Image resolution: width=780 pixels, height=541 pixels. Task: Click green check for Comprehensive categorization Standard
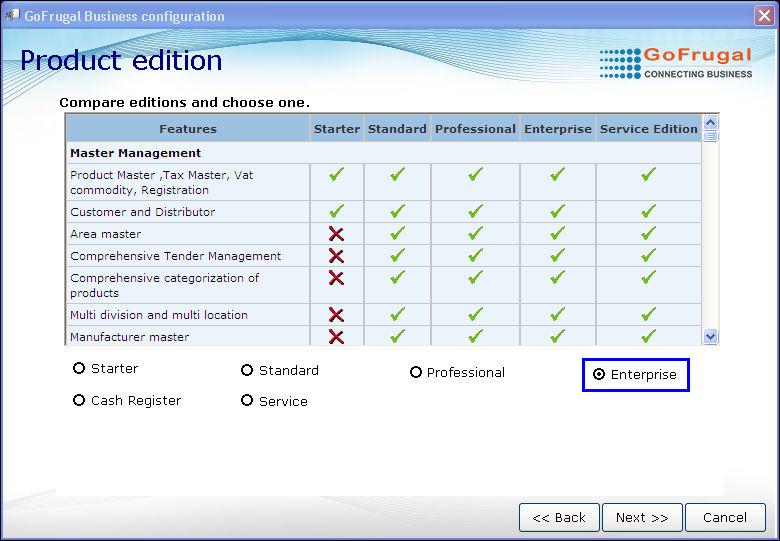pos(397,277)
